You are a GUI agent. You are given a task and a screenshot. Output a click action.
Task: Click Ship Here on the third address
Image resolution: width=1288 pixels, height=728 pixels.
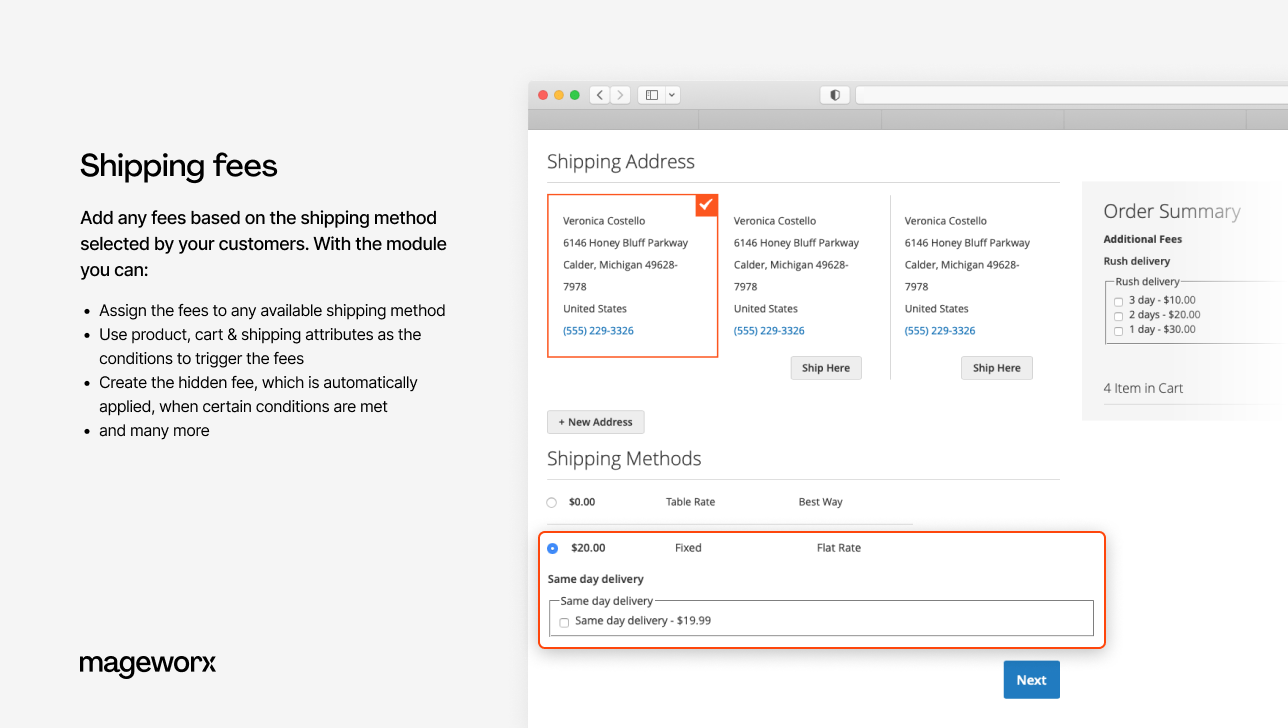(996, 367)
